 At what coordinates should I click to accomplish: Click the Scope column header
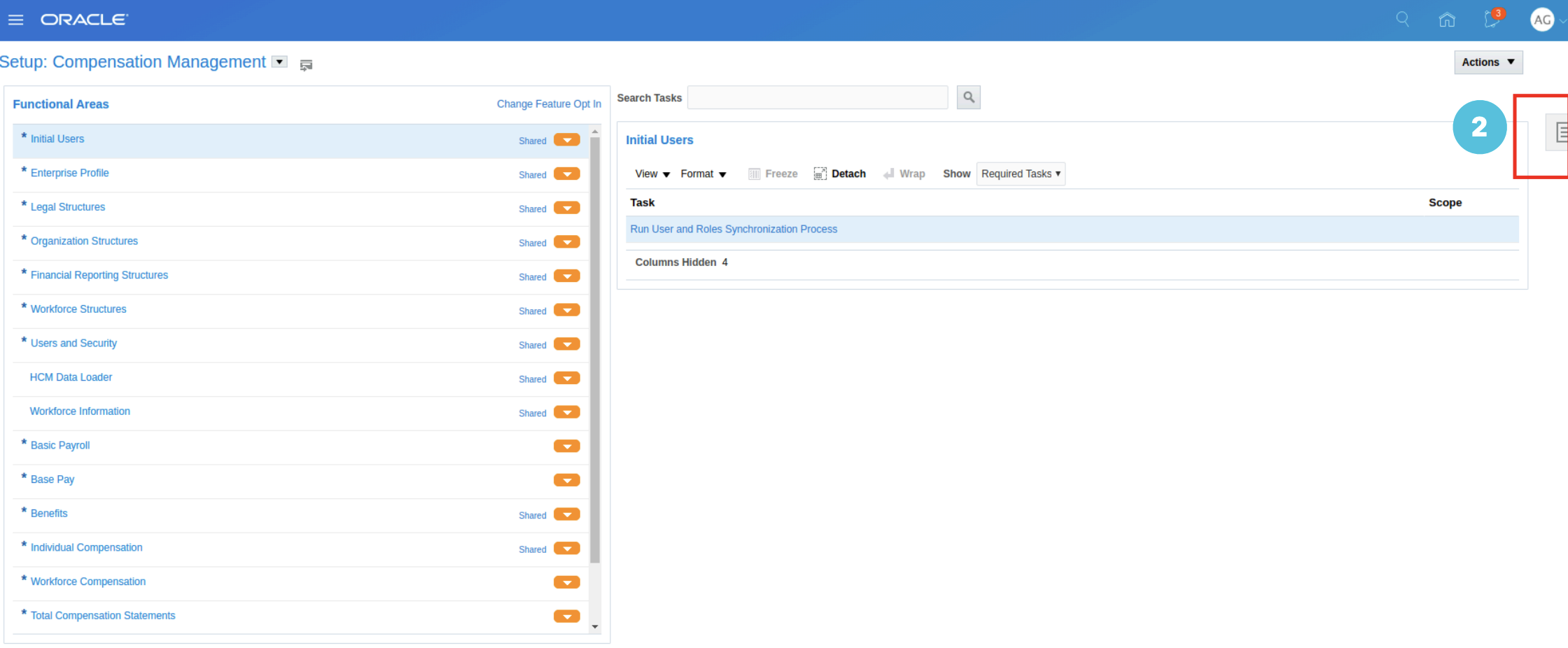[1445, 202]
